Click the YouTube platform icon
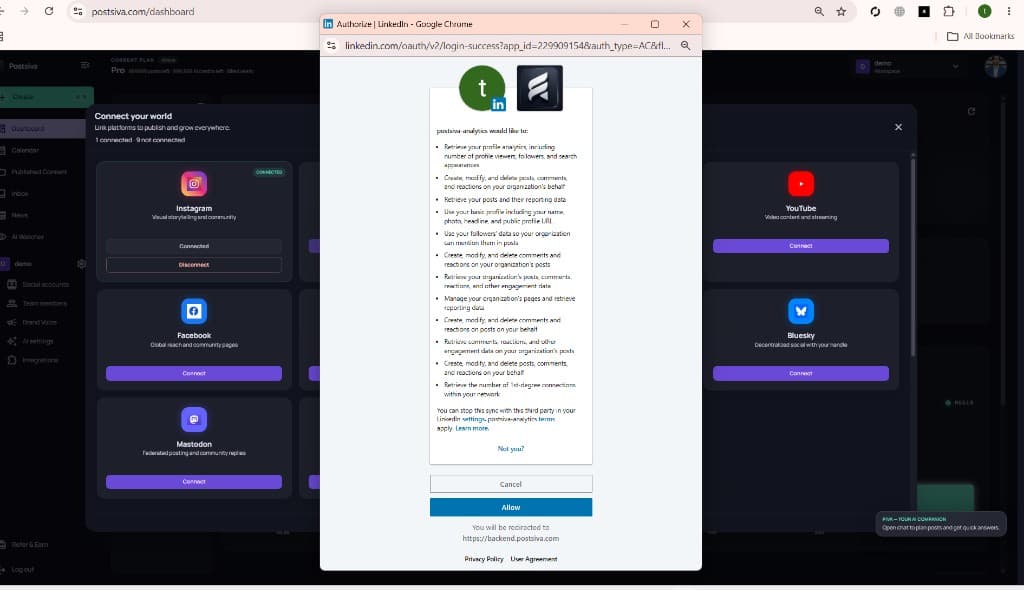Screen dimensions: 1024x590 801,184
